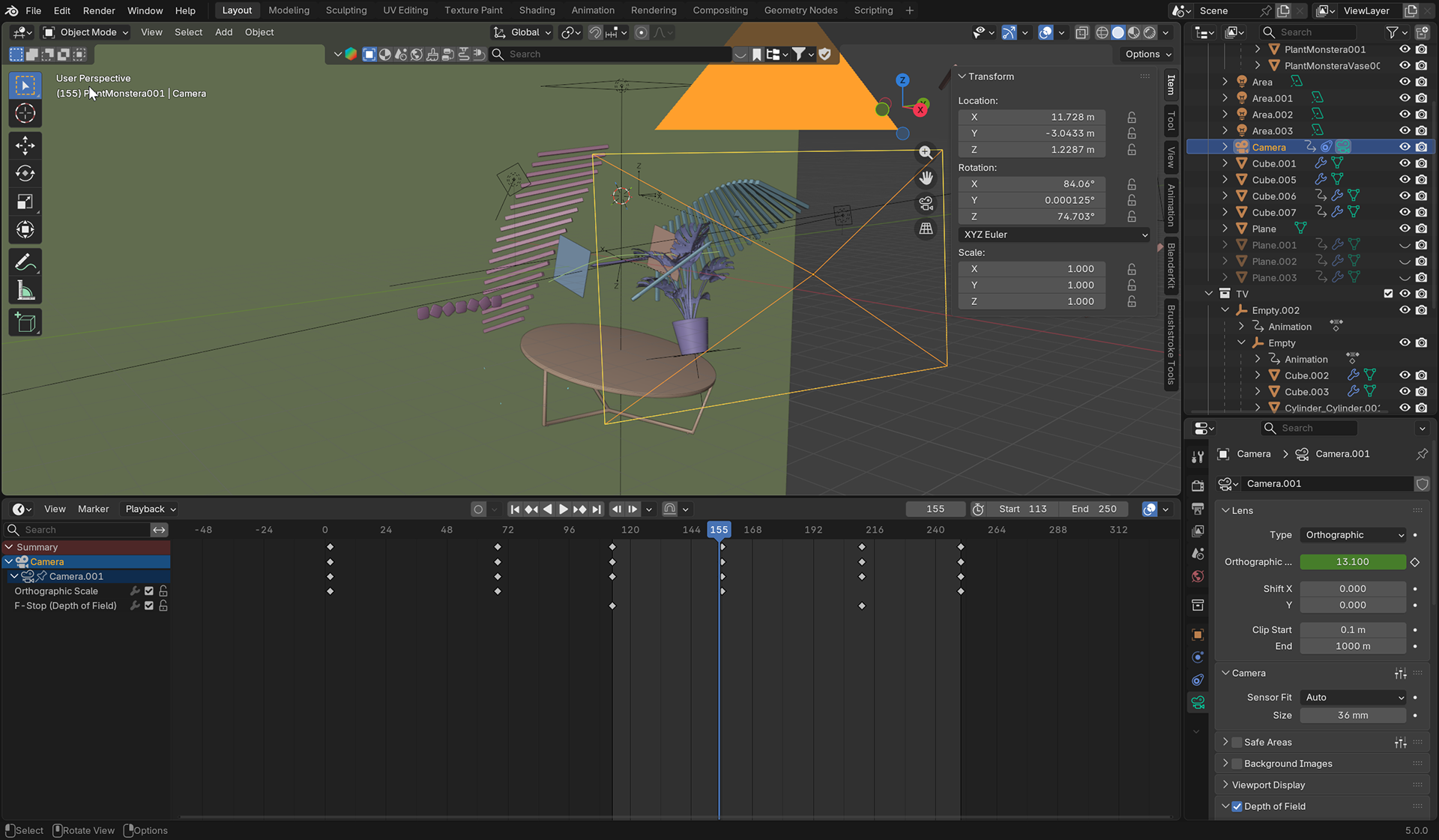Toggle the Depth of Field checkbox
The width and height of the screenshot is (1439, 840).
[1237, 807]
